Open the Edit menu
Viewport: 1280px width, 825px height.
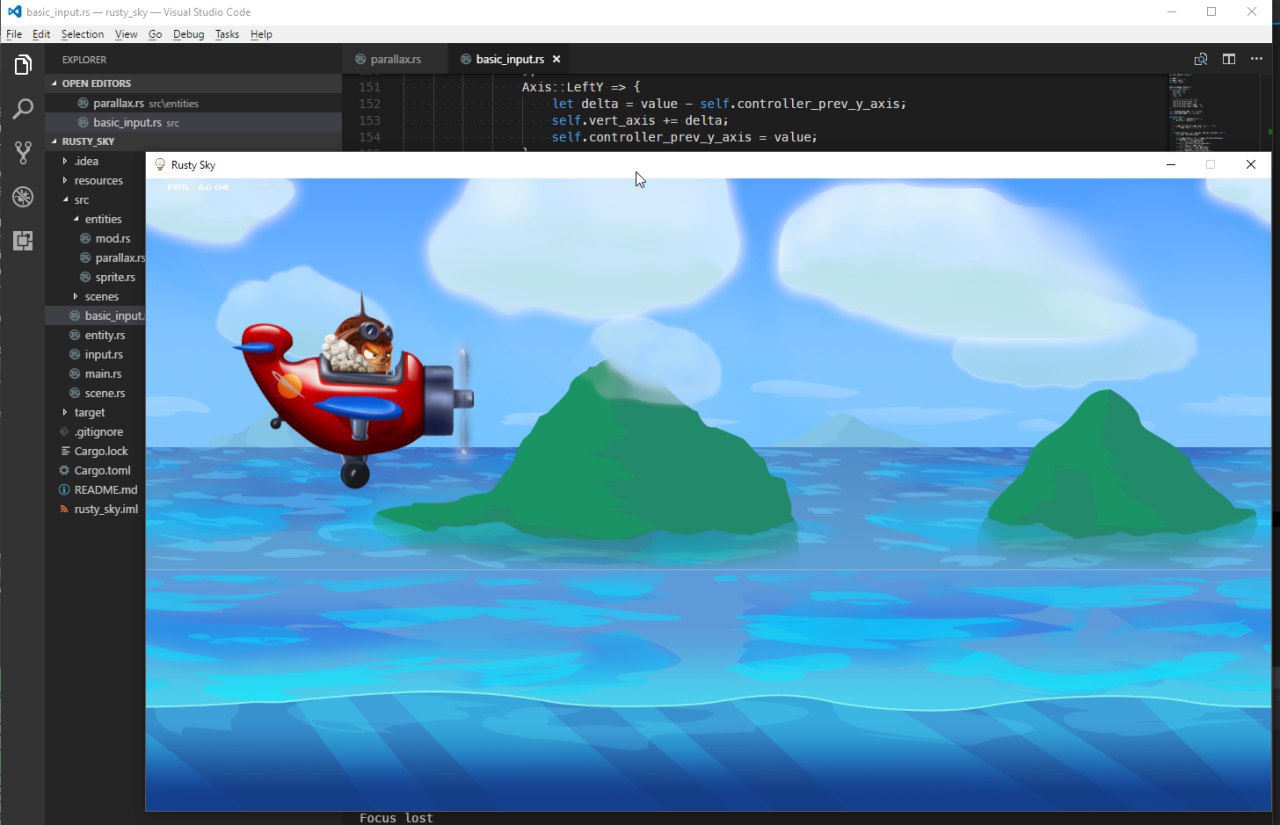pyautogui.click(x=41, y=34)
